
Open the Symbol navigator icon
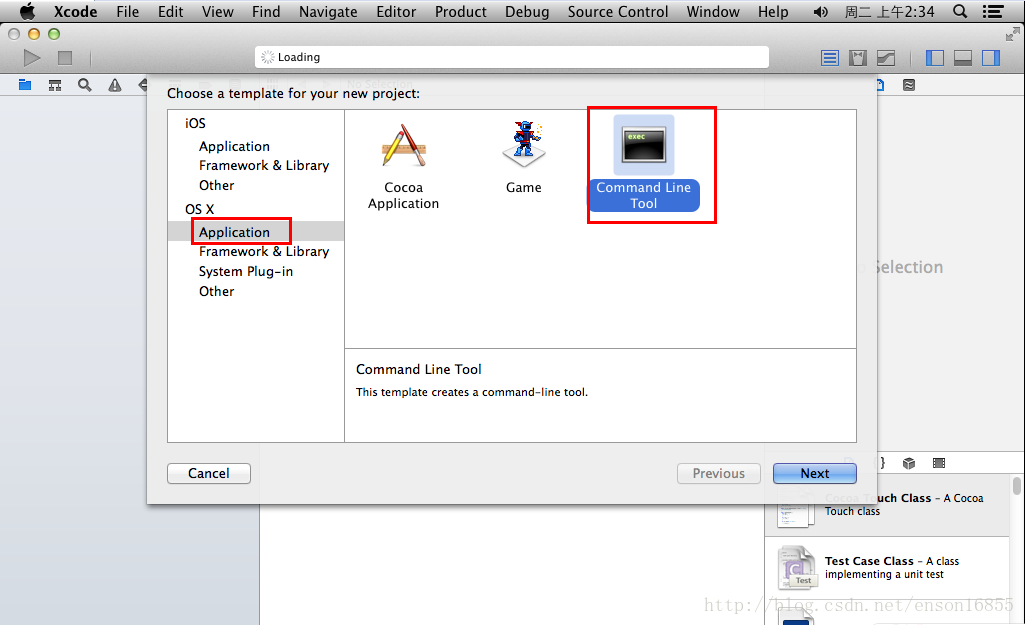[55, 85]
